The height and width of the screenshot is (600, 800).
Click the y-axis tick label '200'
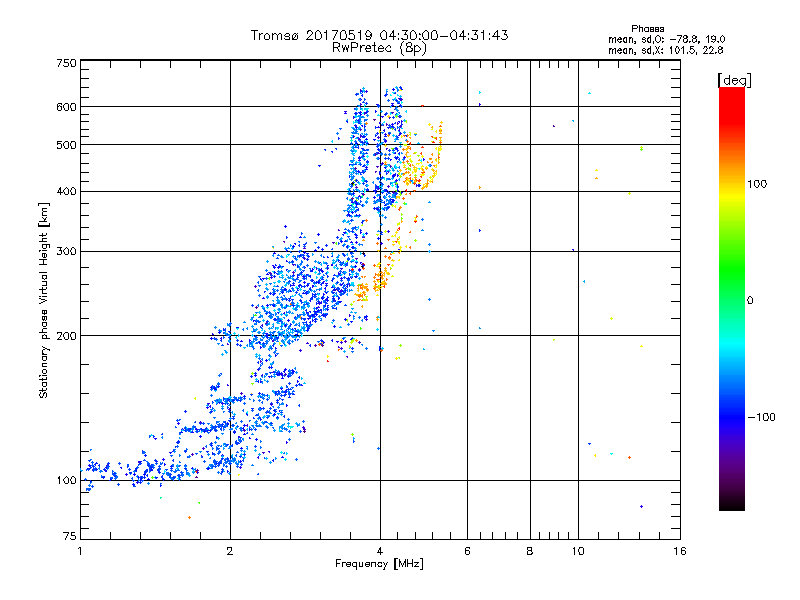(x=66, y=336)
